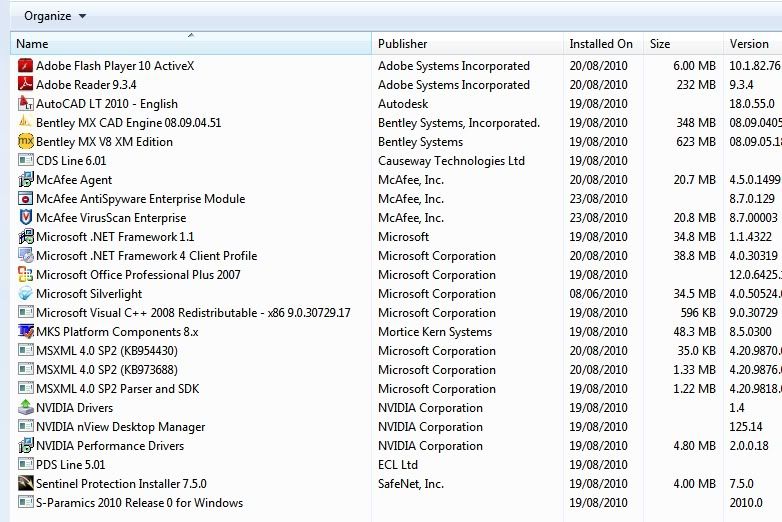Click publisher 'Bentley Systems, Incorporated.'
Viewport: 782px width, 522px height.
point(459,123)
